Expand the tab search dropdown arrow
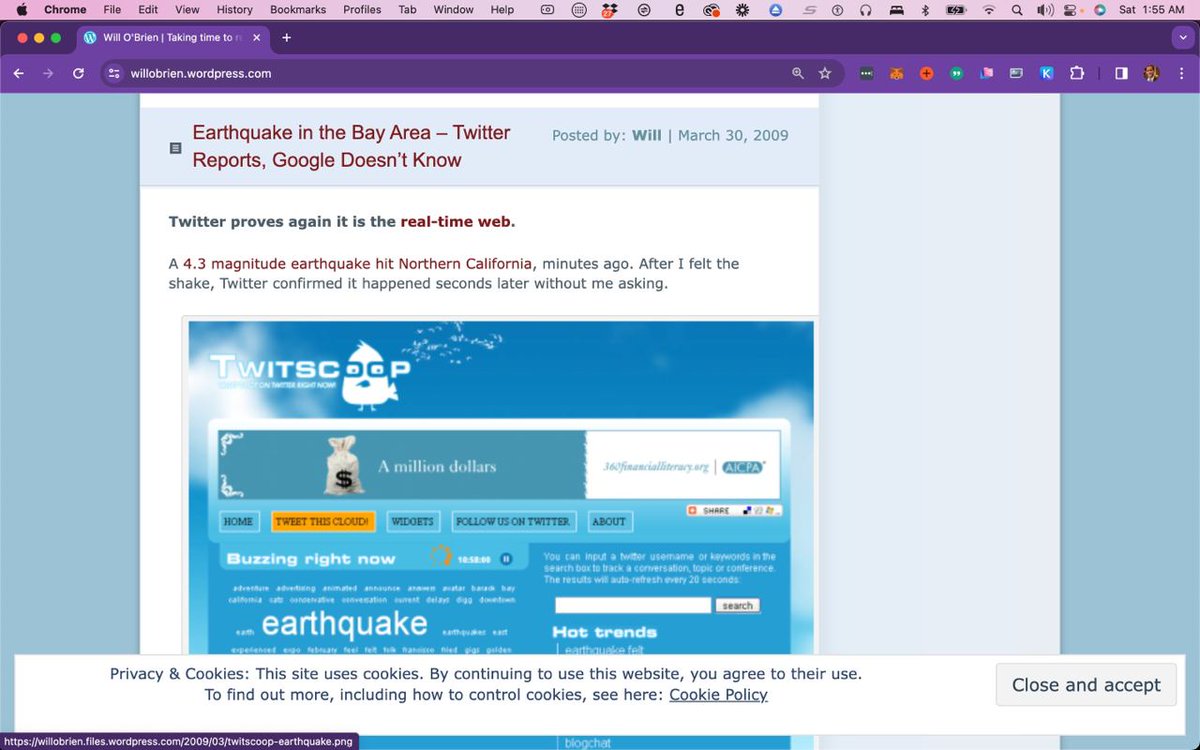Image resolution: width=1200 pixels, height=750 pixels. point(1181,38)
